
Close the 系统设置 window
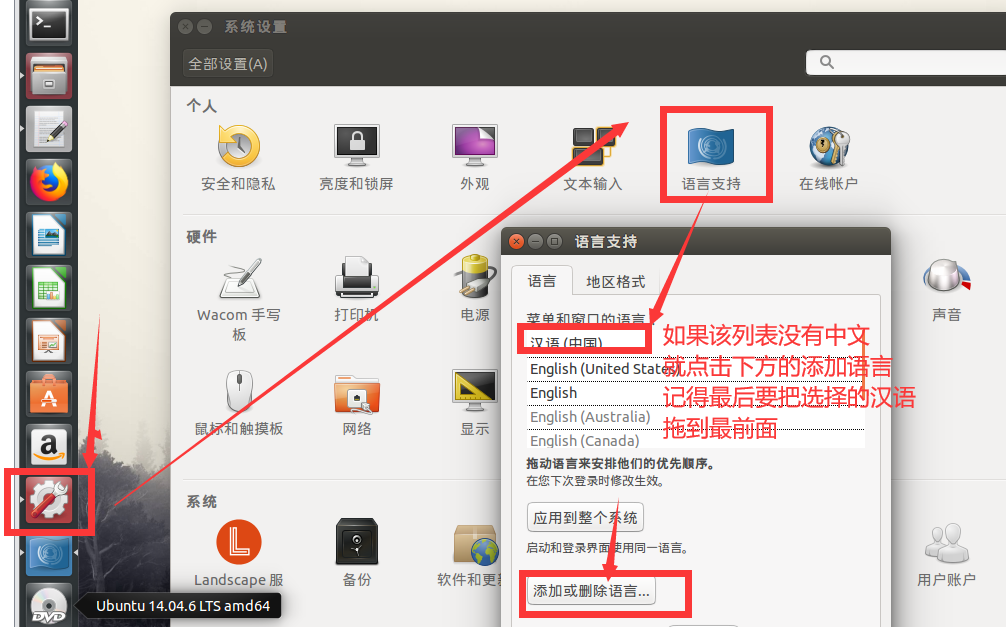click(185, 26)
